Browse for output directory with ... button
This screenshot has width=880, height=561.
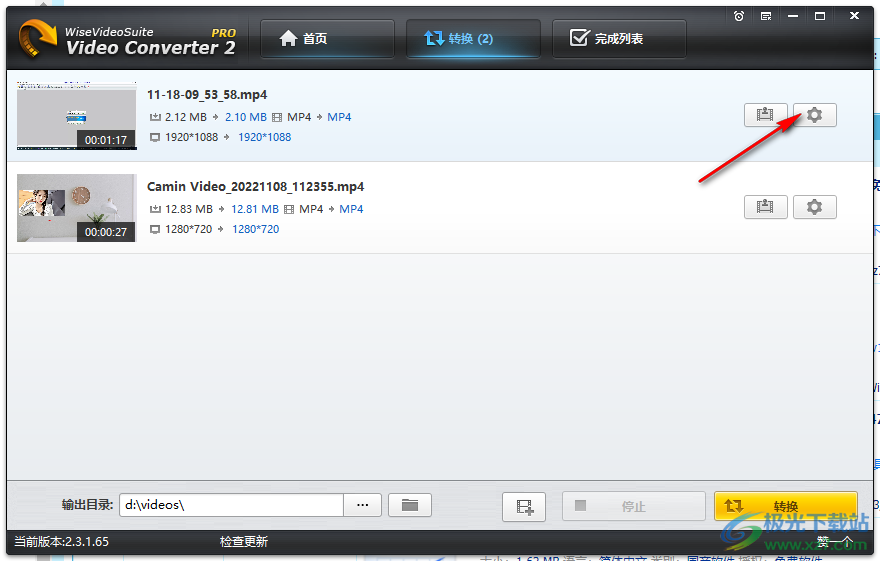pyautogui.click(x=363, y=505)
